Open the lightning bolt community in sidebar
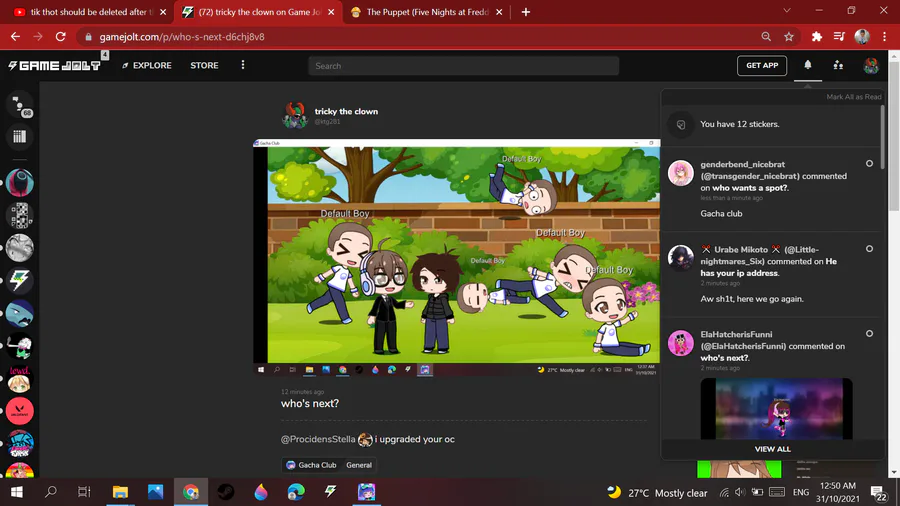 point(20,281)
